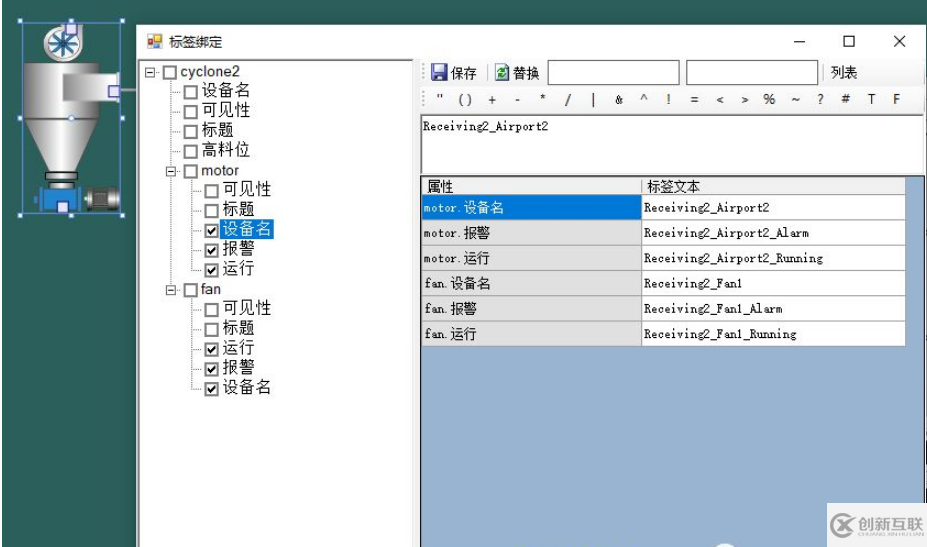Insert the T (true) value button
Viewport: 927px width, 547px height.
coord(871,99)
